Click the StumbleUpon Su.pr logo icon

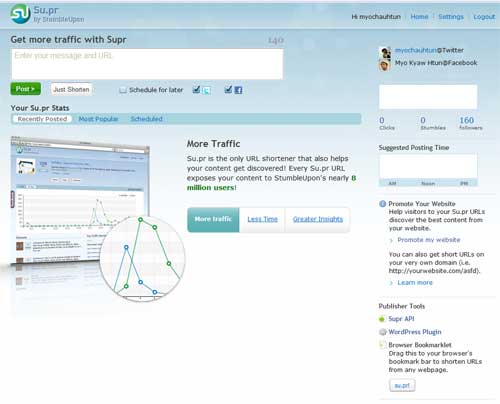[20, 14]
